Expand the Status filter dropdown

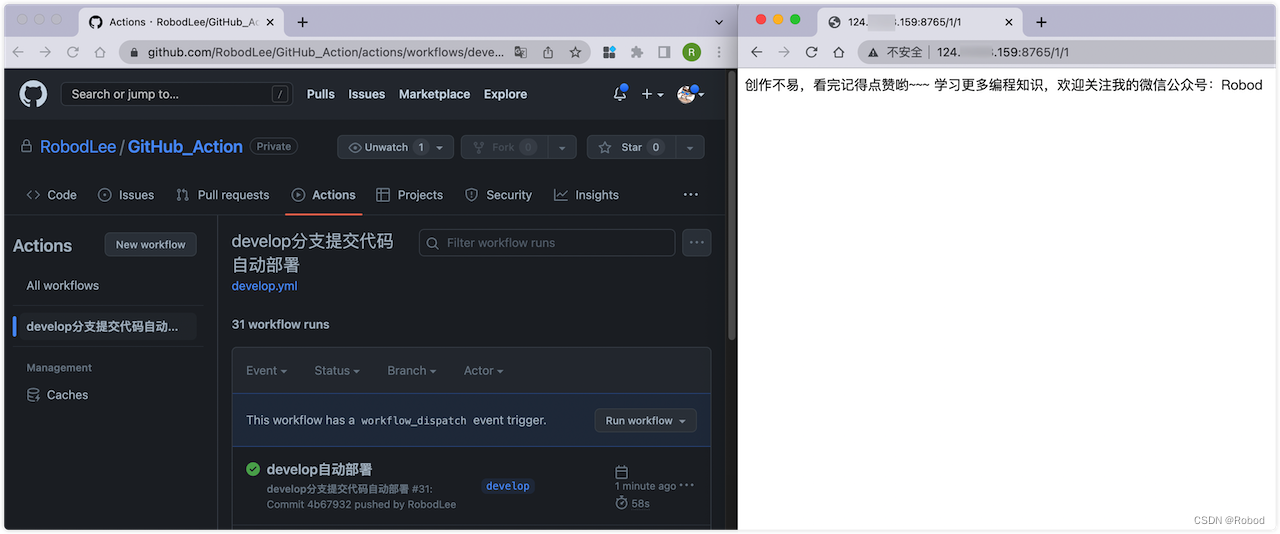click(337, 371)
